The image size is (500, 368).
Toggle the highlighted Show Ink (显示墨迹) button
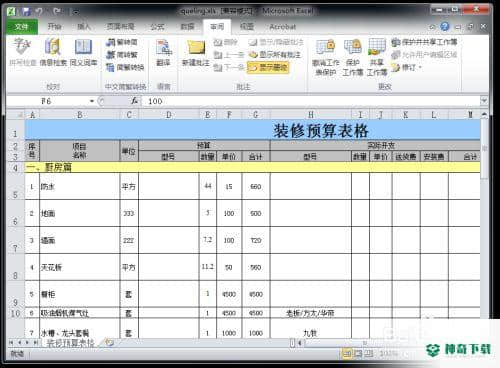coord(268,68)
